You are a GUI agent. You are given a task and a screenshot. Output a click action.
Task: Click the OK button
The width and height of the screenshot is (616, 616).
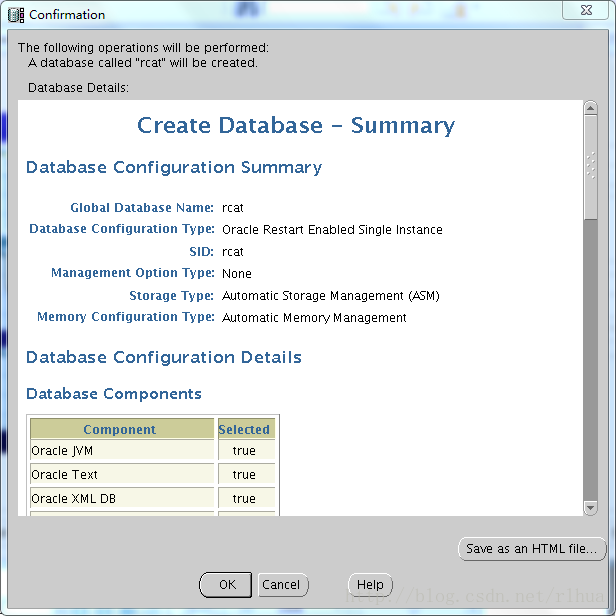pos(226,585)
